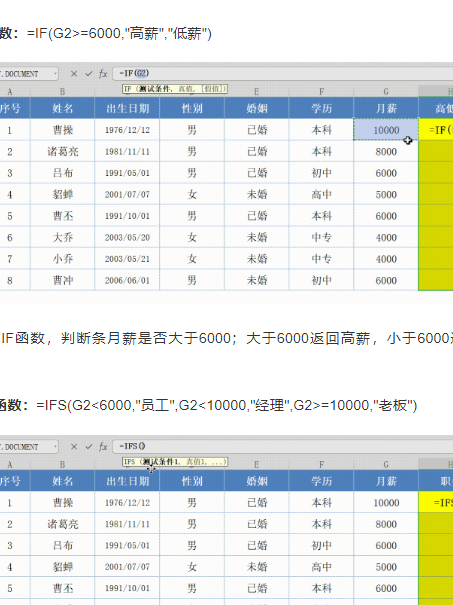Viewport: 453px width, 605px height.
Task: Click the 性别 header cell in upper table
Action: (x=192, y=108)
